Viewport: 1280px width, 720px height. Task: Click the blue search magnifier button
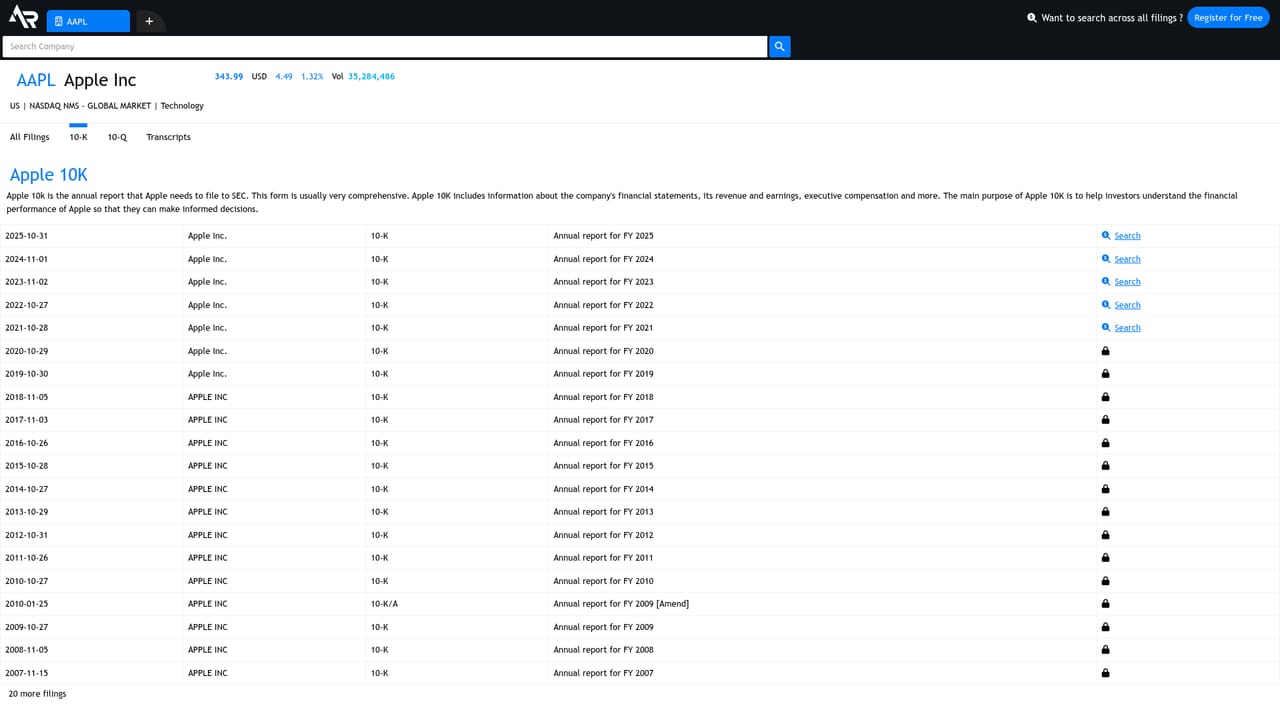pos(780,46)
